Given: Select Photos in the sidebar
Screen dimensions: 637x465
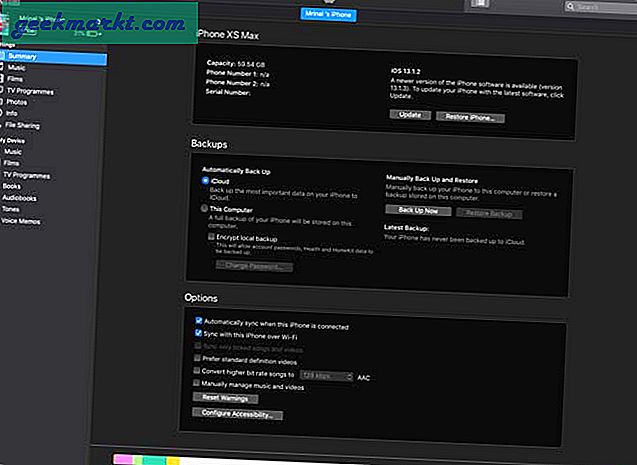Looking at the screenshot, I should (17, 102).
